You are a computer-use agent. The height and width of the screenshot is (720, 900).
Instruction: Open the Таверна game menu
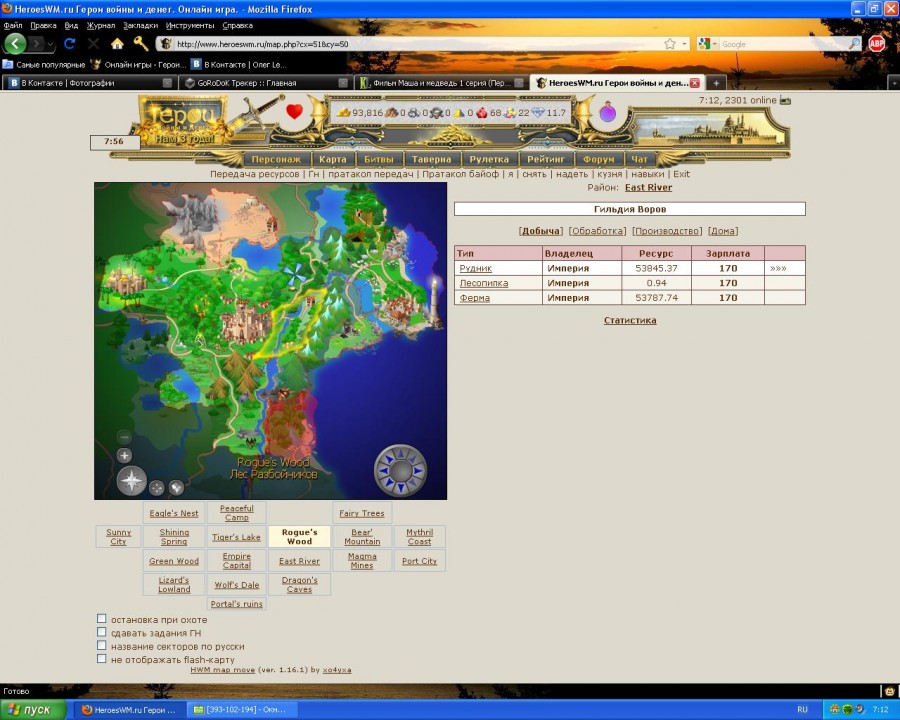click(x=432, y=160)
